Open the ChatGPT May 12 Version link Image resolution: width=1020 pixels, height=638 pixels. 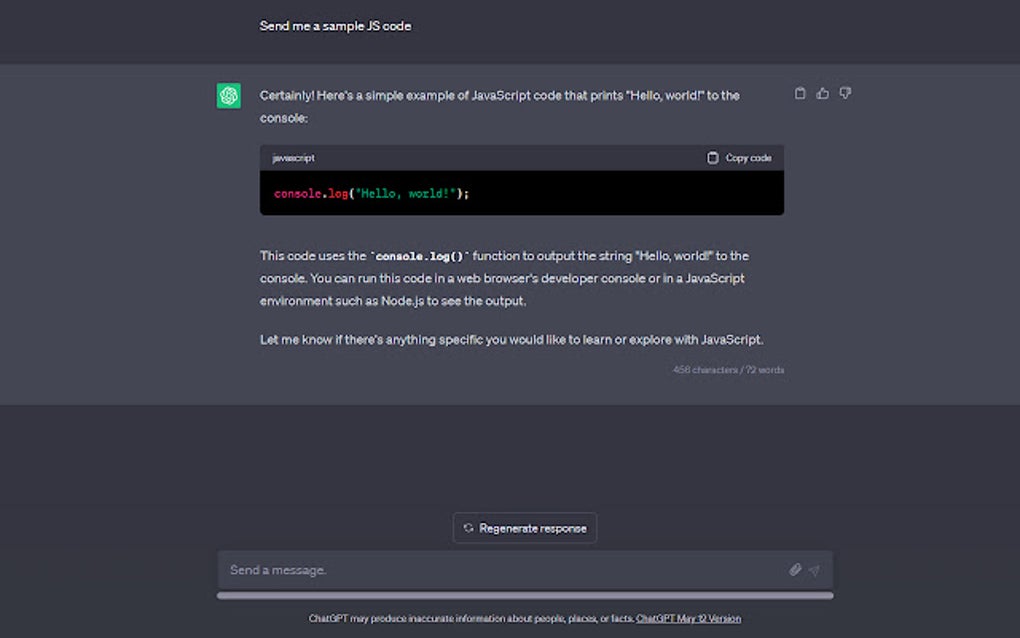pyautogui.click(x=688, y=619)
